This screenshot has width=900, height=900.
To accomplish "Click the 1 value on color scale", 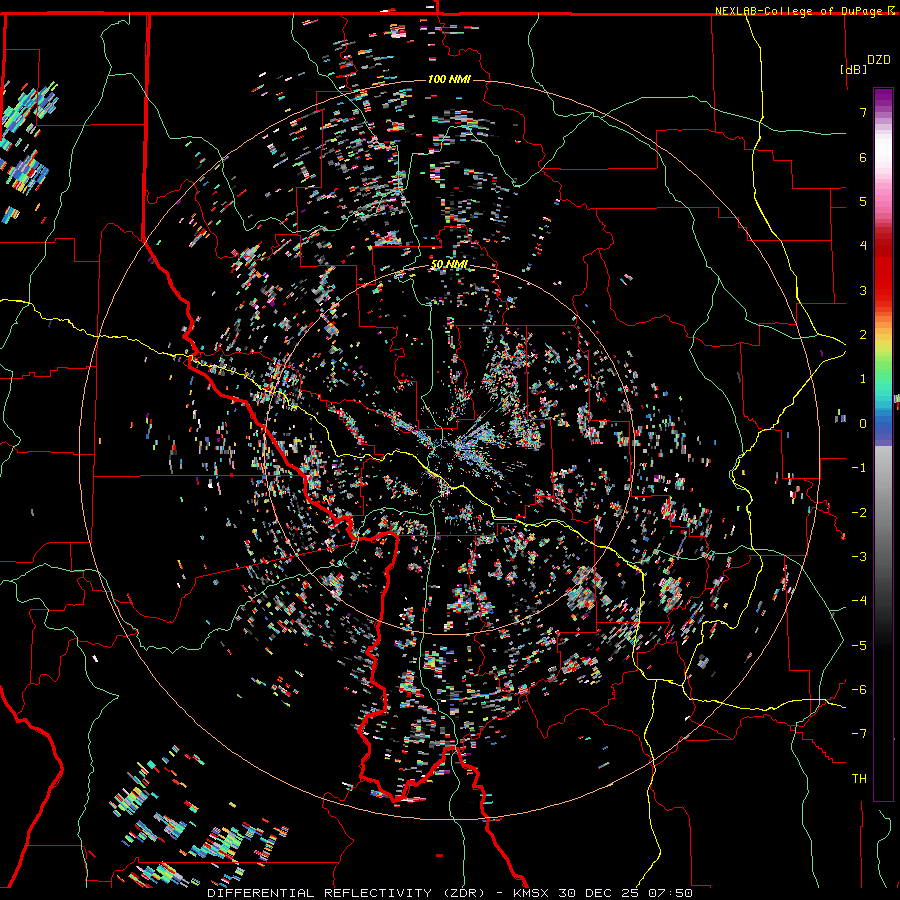I will tap(863, 379).
